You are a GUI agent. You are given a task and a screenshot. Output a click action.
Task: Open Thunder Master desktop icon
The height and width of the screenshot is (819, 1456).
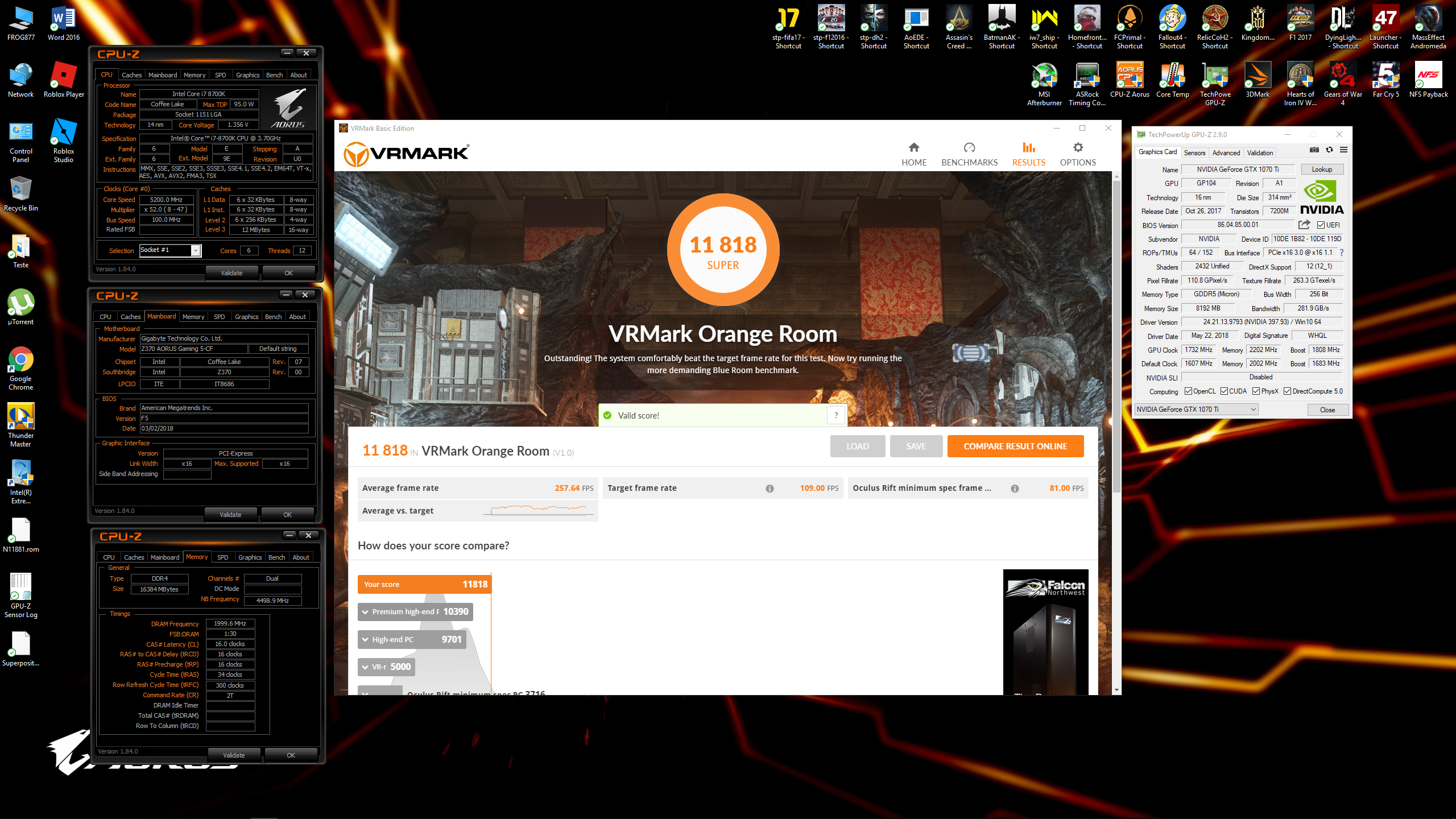pyautogui.click(x=20, y=425)
